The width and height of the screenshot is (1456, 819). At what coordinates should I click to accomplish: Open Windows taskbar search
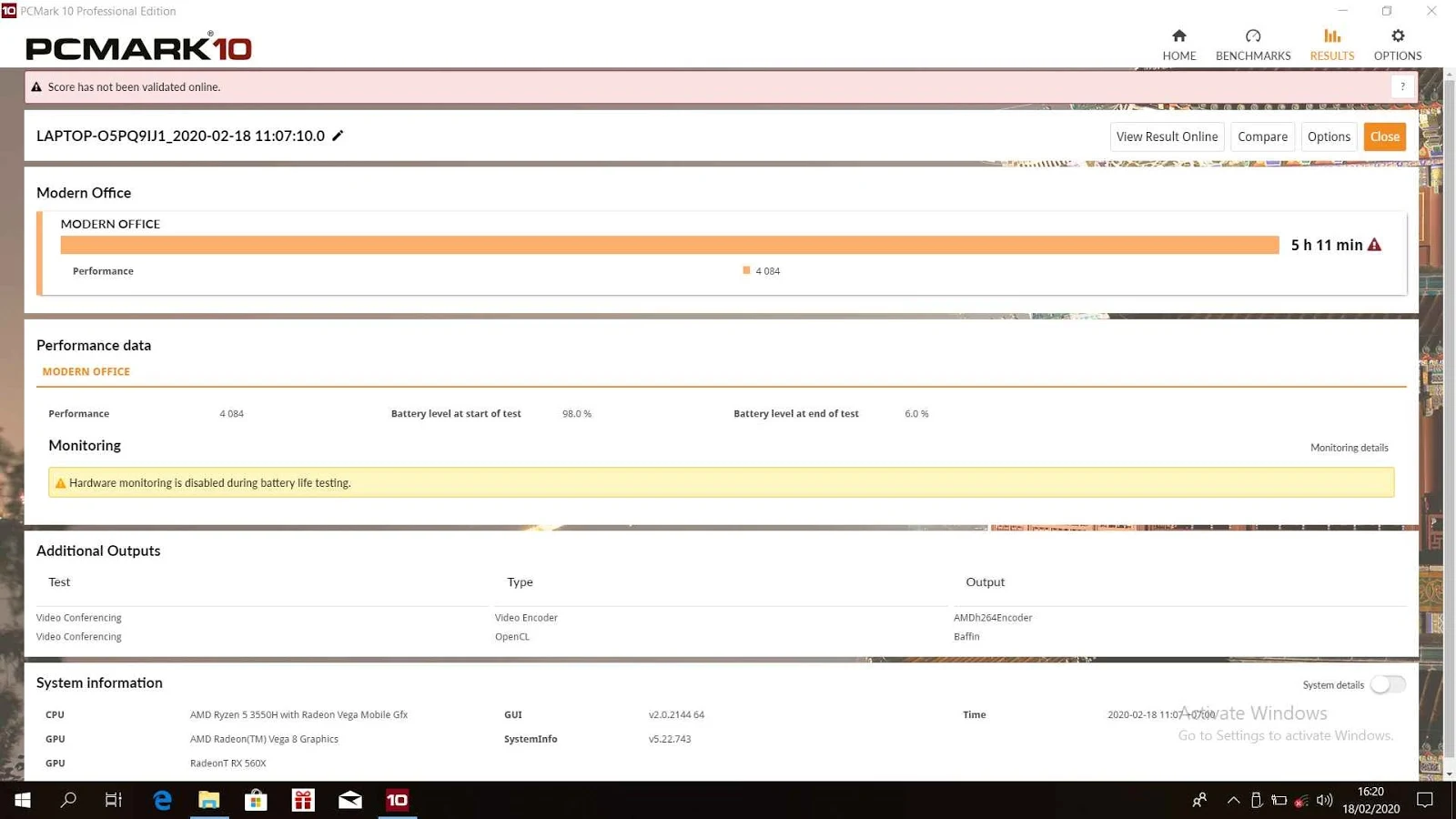(68, 800)
